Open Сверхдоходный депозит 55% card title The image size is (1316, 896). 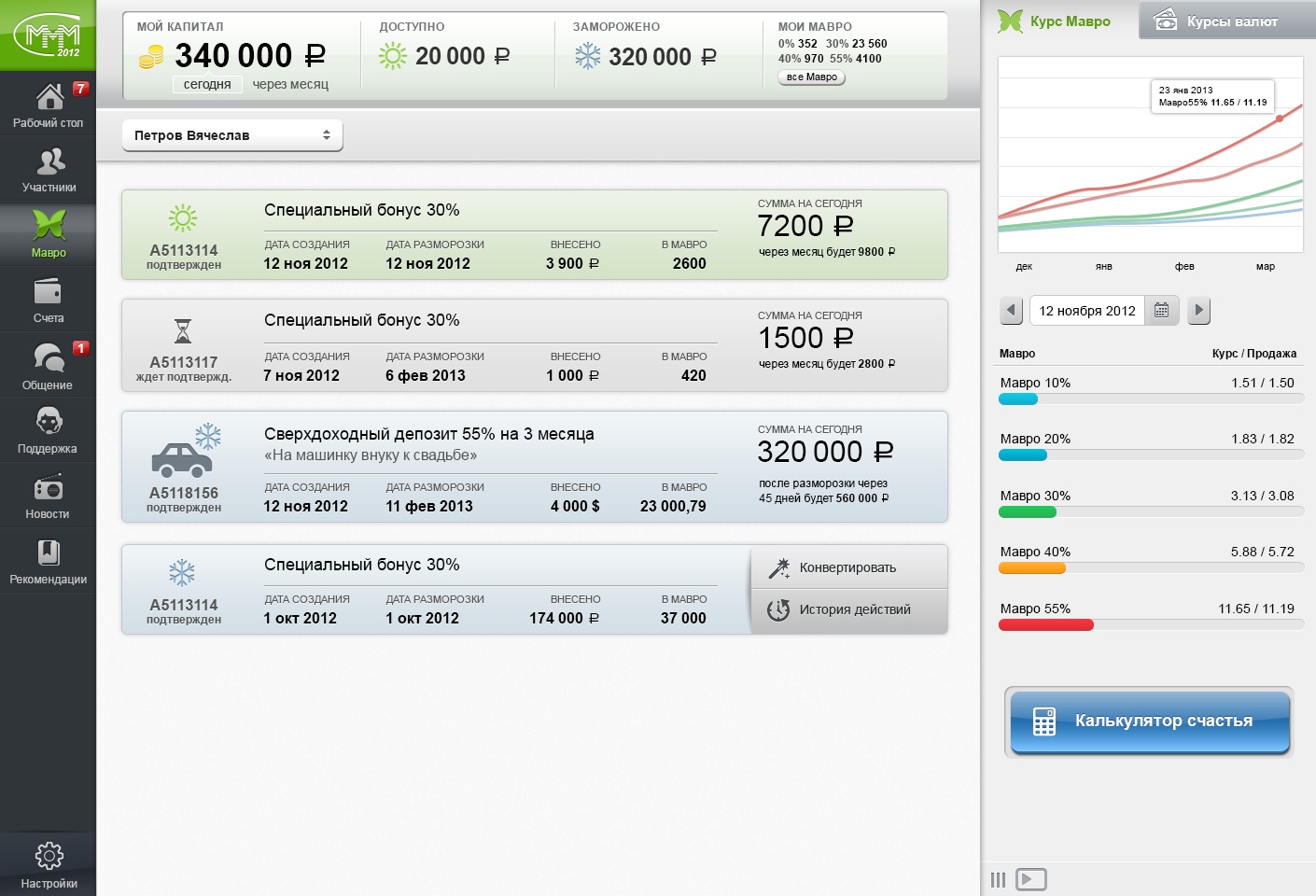click(x=429, y=434)
